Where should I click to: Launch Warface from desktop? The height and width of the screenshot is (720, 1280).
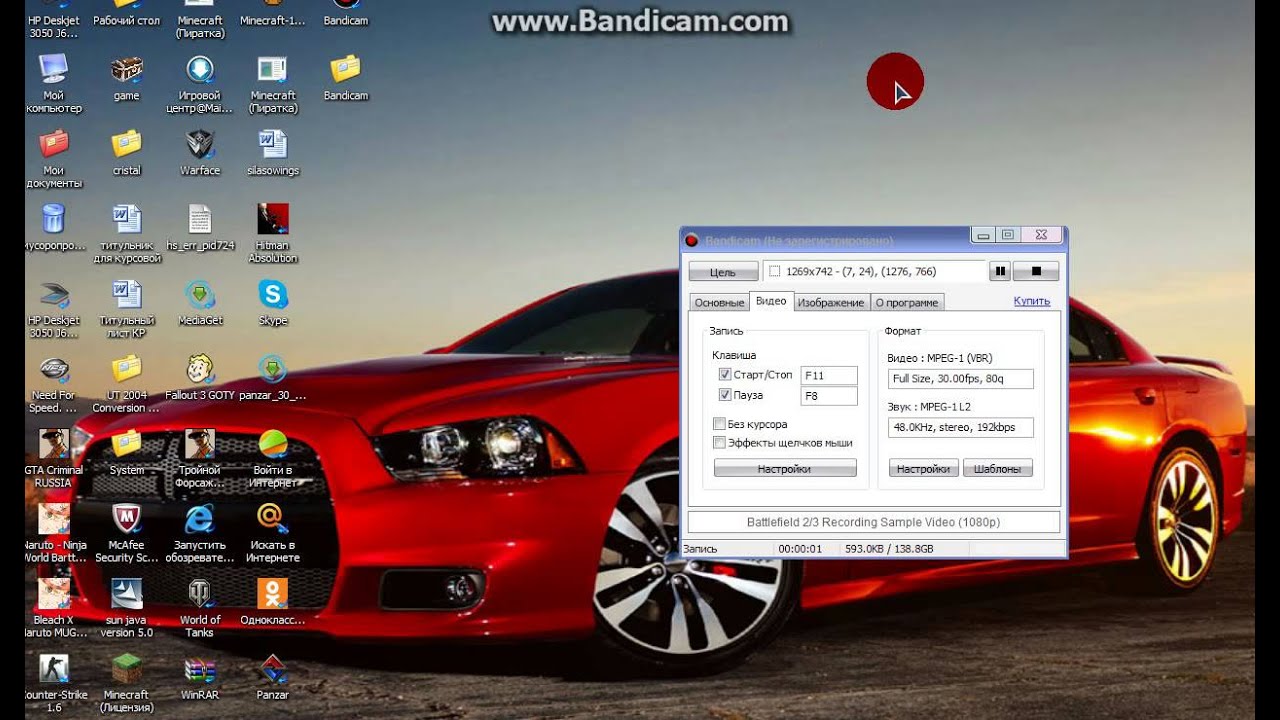[200, 152]
